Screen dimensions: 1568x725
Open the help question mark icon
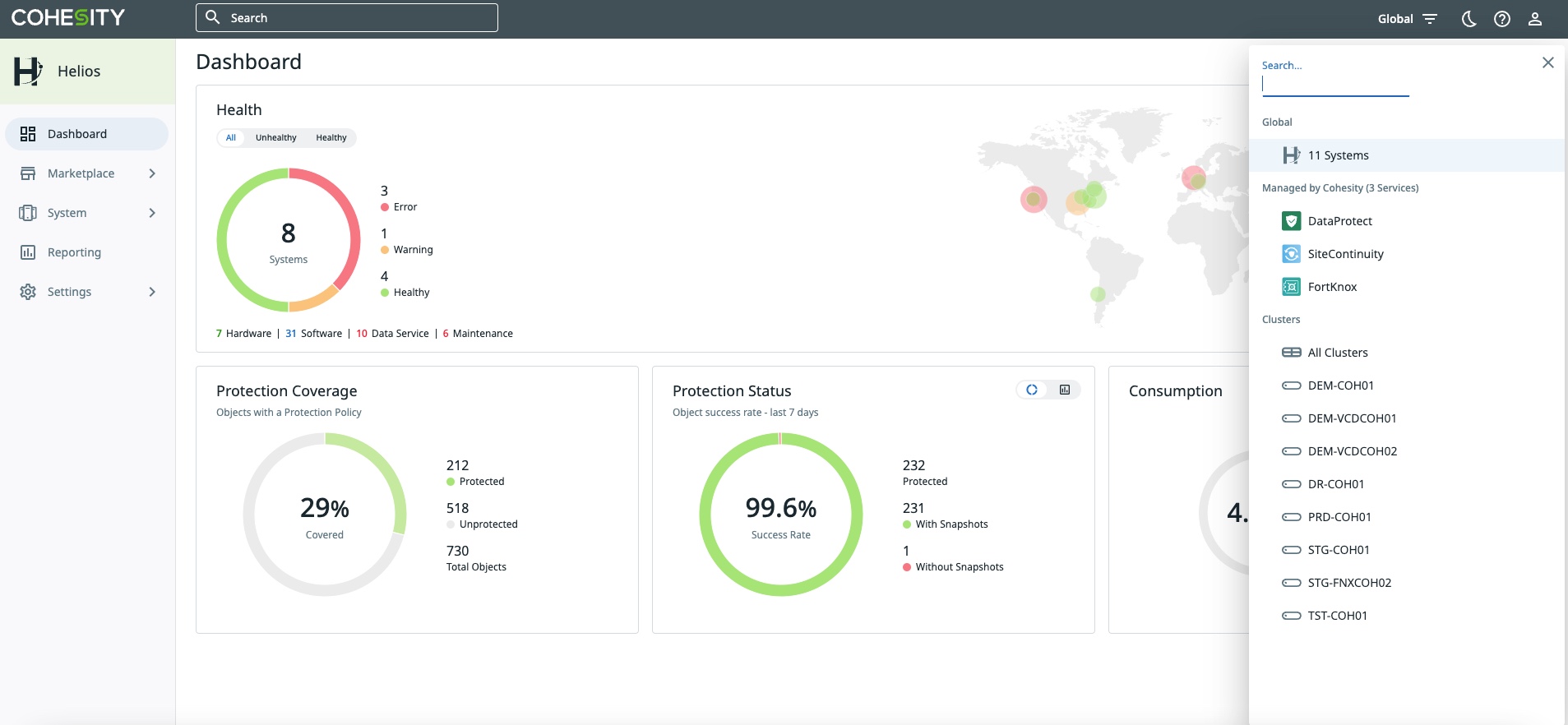tap(1501, 19)
